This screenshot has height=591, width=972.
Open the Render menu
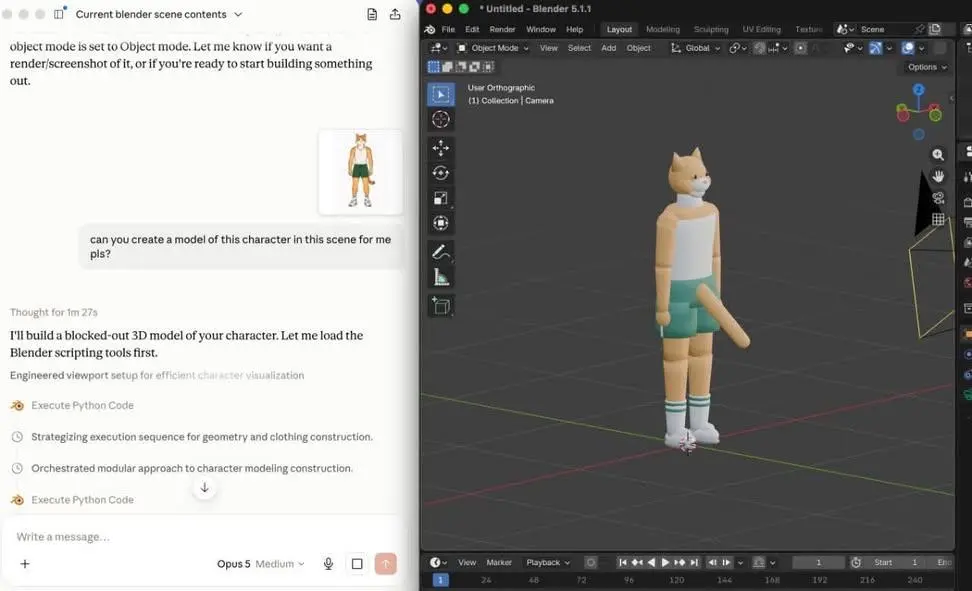point(502,29)
